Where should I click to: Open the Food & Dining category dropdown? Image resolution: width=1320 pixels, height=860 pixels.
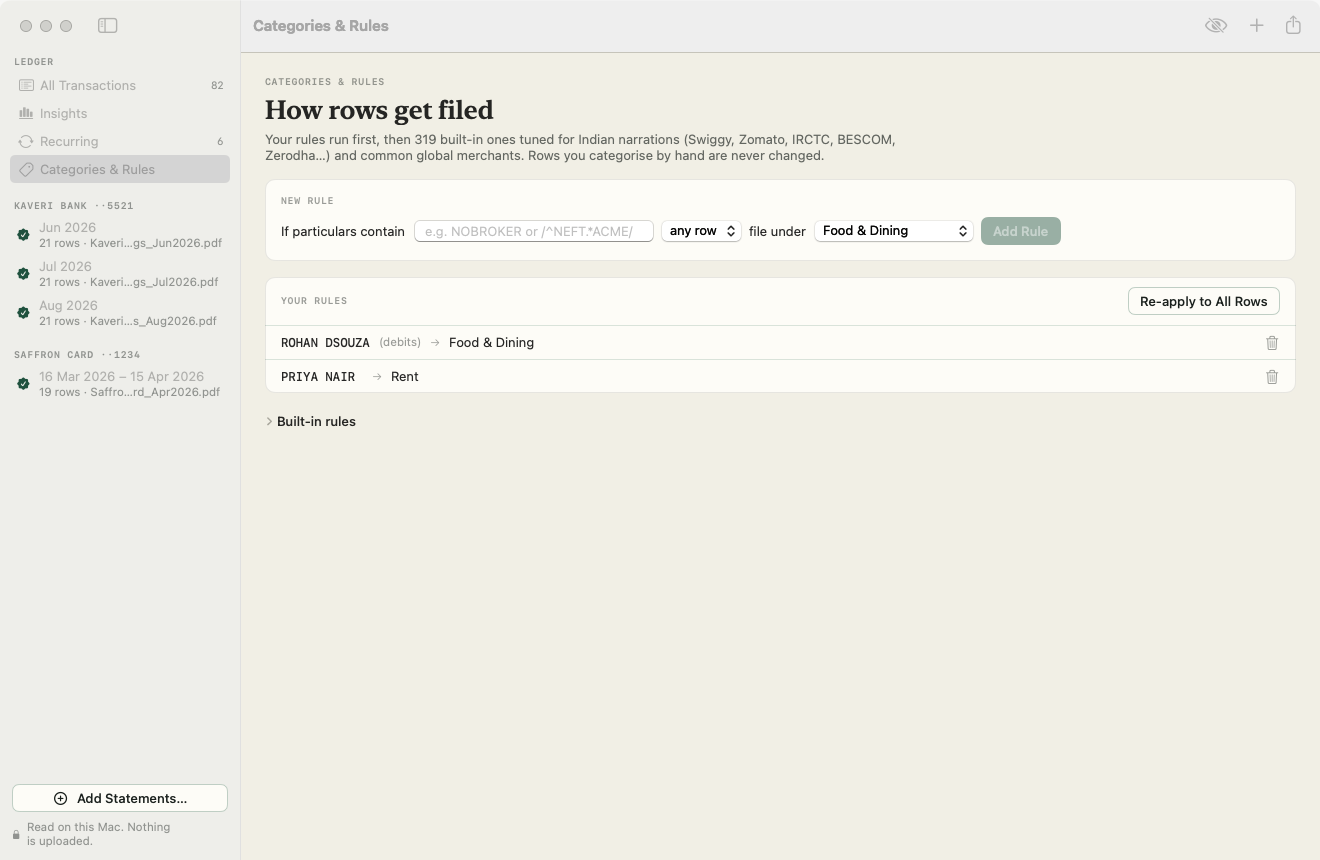tap(894, 231)
